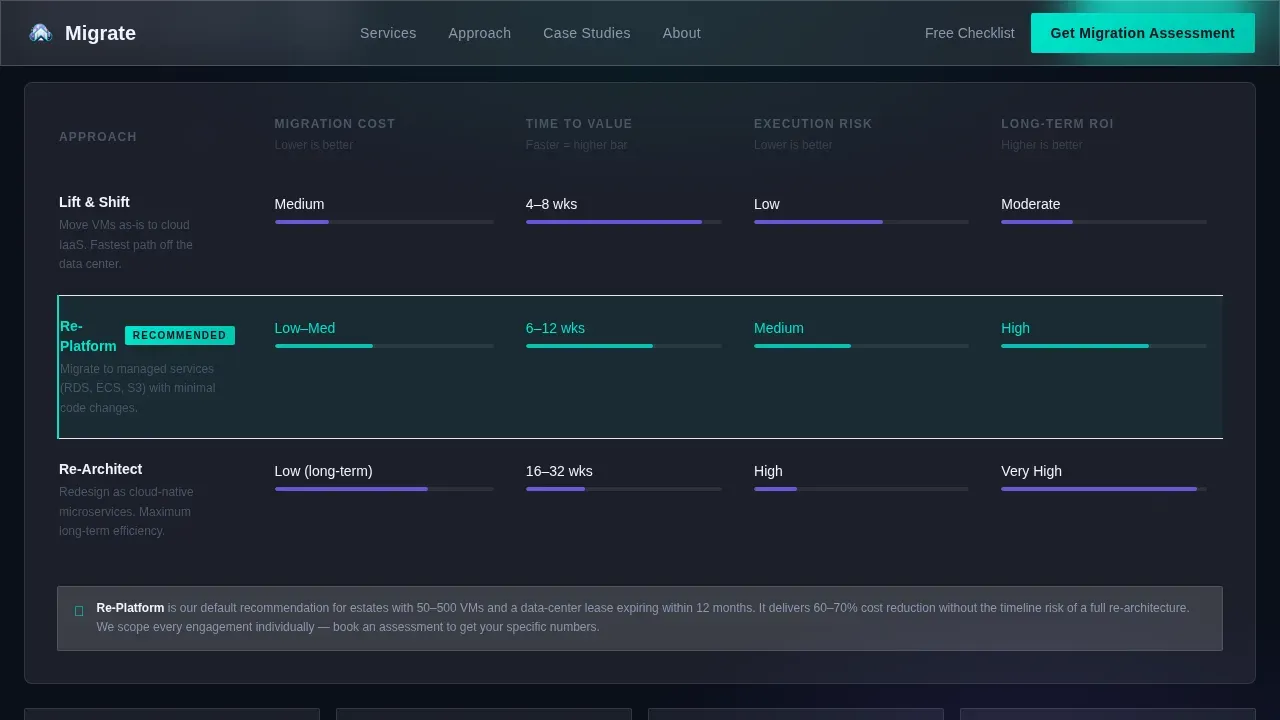The image size is (1280, 720).
Task: Open the Services nav item
Action: click(x=388, y=33)
